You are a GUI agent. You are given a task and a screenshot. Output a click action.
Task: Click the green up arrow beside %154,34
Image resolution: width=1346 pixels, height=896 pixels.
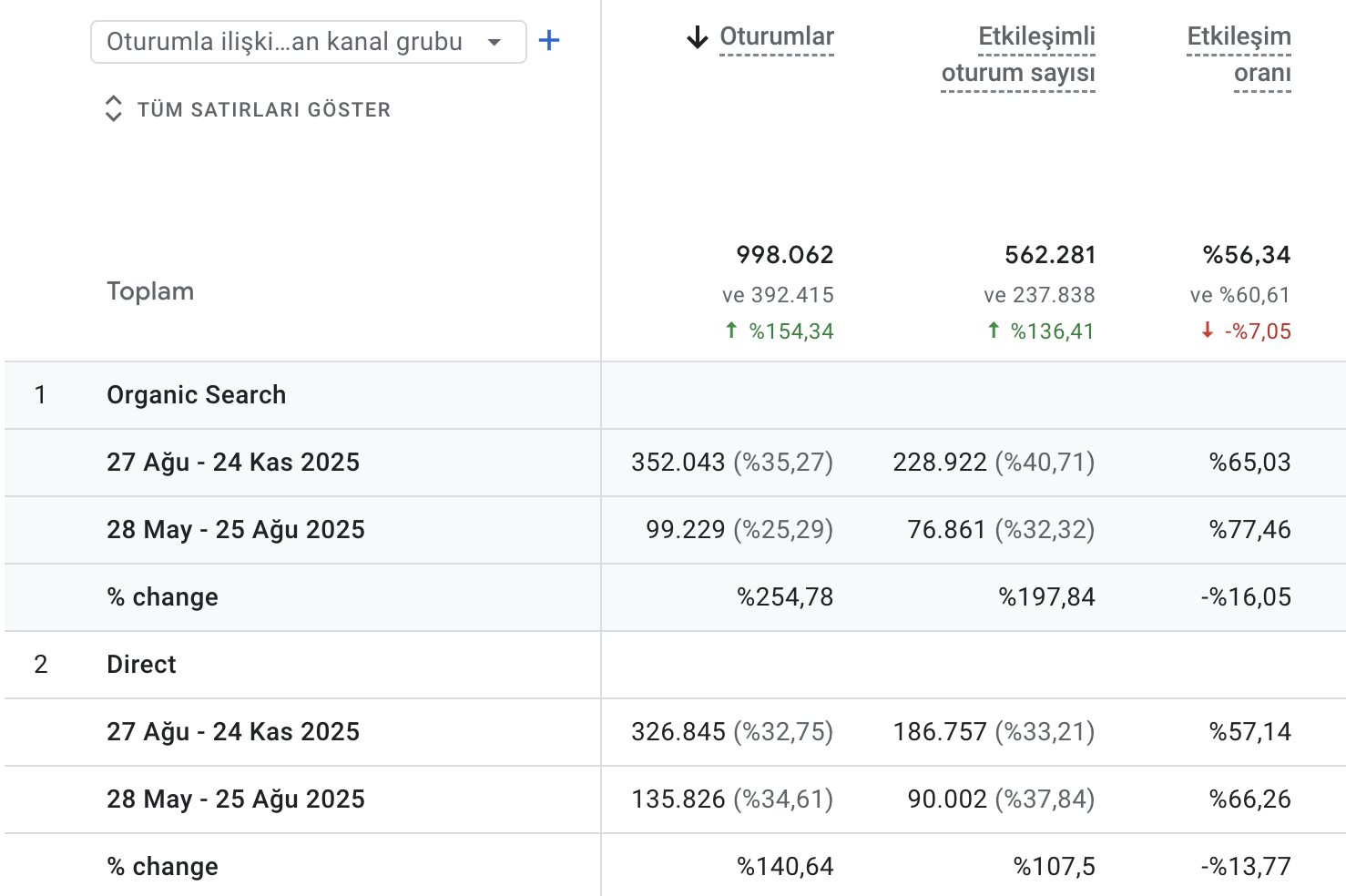(x=731, y=331)
